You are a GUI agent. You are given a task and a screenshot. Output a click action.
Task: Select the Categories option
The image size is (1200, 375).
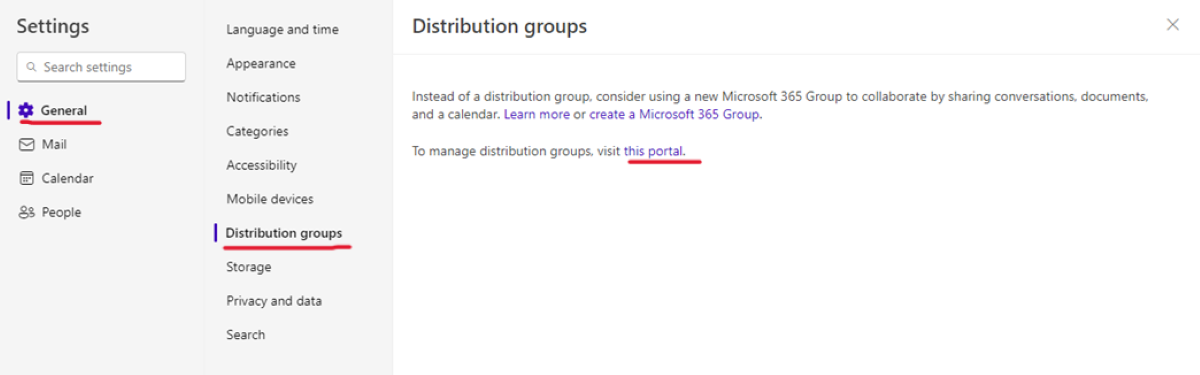click(257, 131)
